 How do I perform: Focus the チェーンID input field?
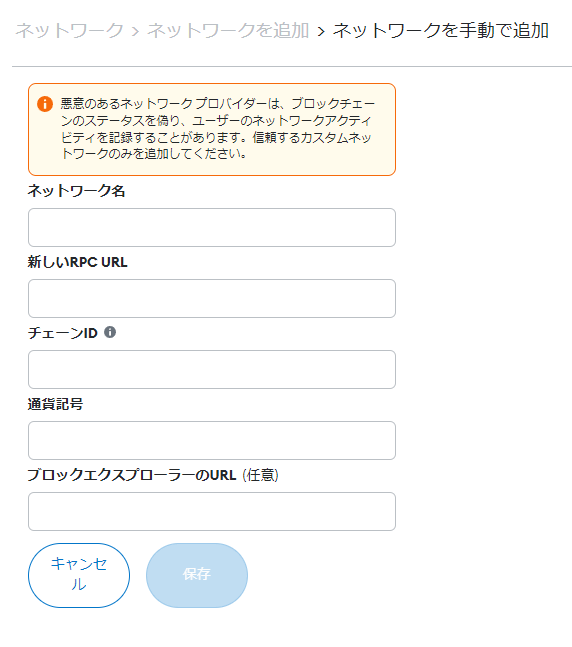click(212, 369)
